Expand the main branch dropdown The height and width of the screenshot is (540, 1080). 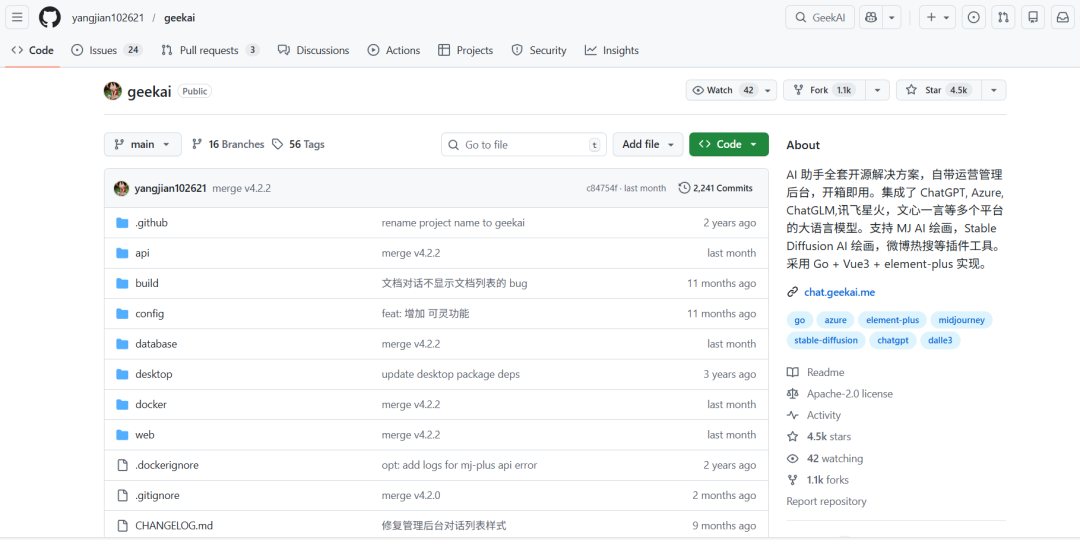coord(143,144)
